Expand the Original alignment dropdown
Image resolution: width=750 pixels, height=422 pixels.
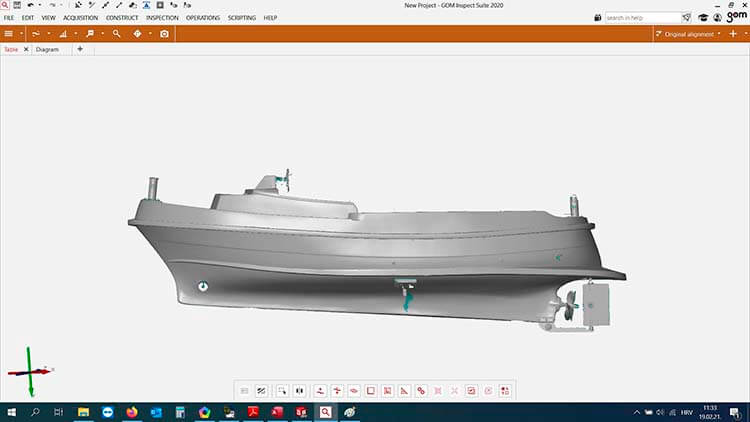tap(690, 34)
